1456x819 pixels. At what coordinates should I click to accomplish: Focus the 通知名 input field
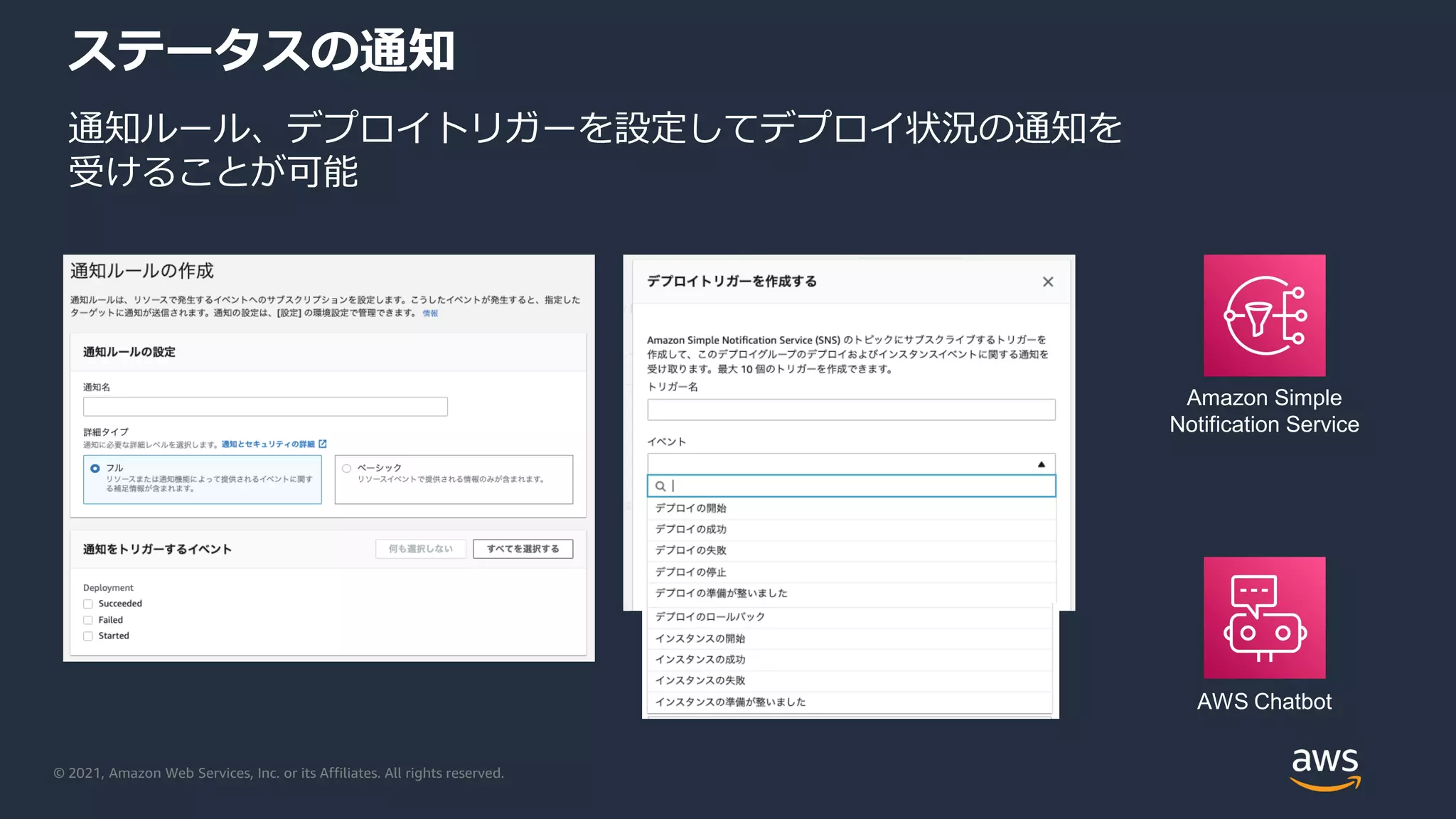point(265,407)
